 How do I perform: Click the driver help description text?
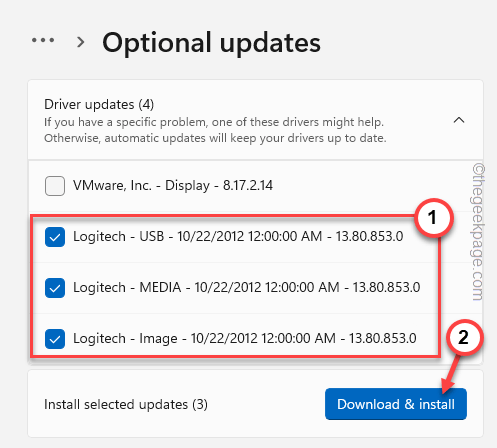(x=215, y=130)
